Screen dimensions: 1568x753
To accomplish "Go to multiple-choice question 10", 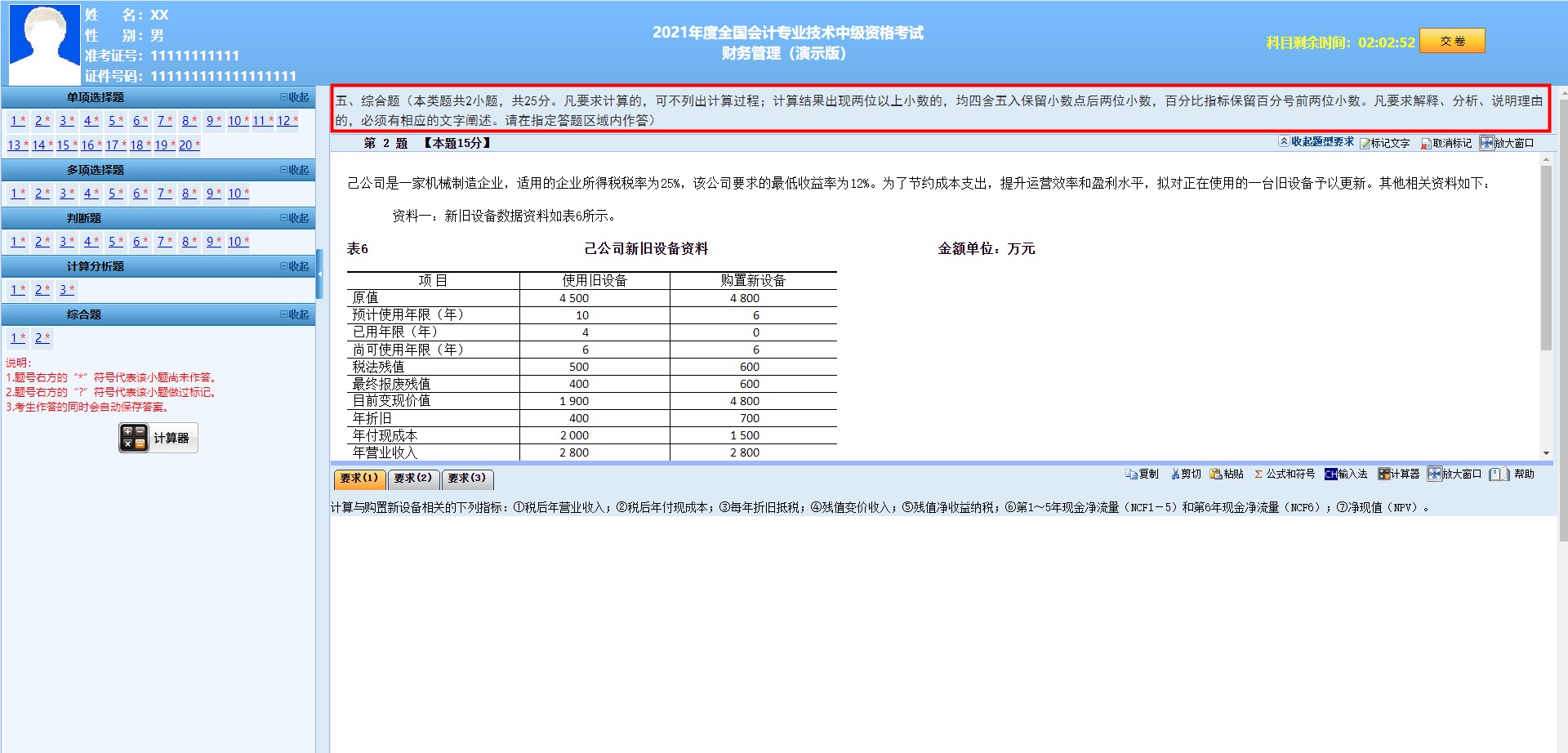I will 238,194.
